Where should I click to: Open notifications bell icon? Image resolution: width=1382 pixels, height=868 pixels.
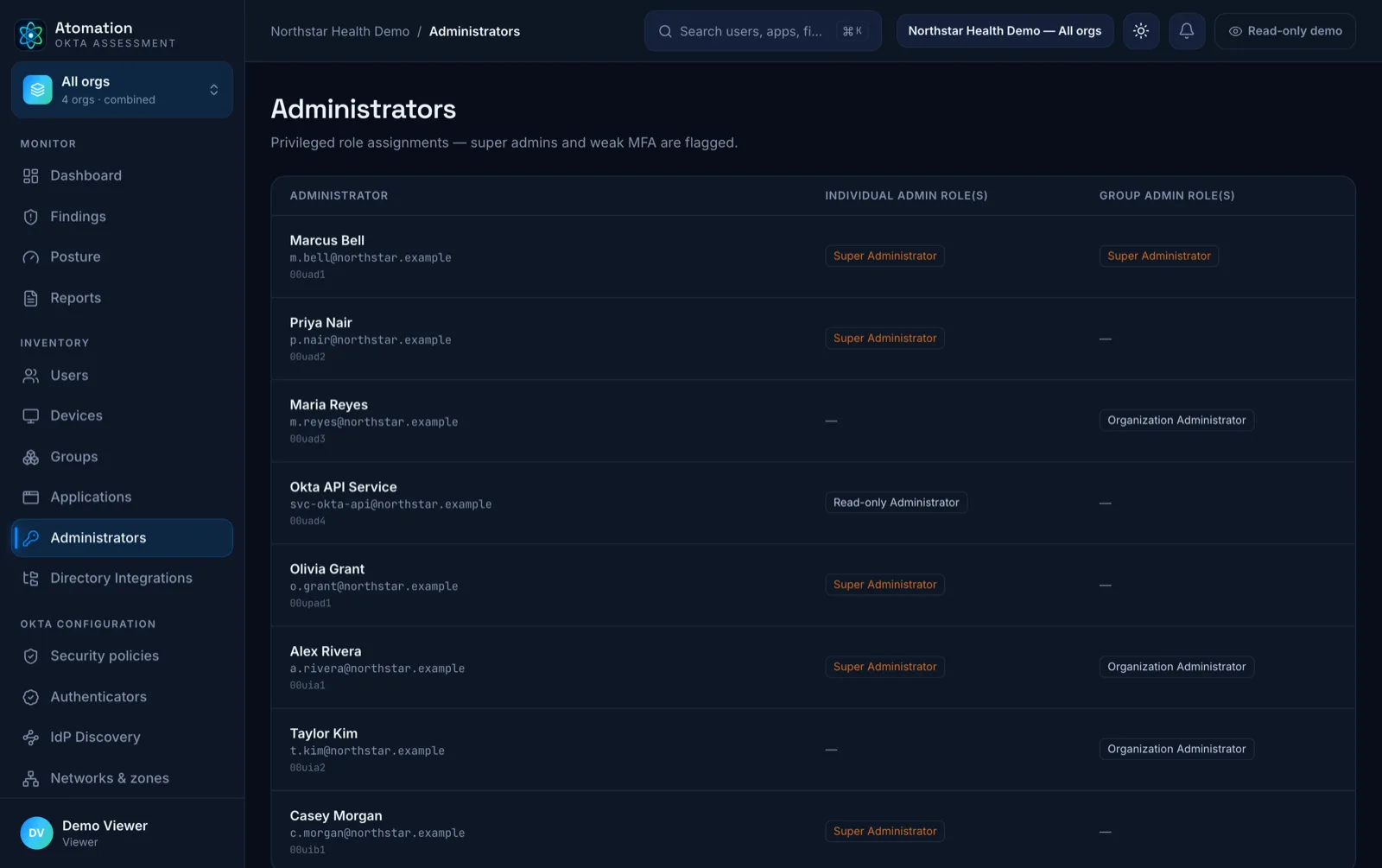(x=1187, y=31)
